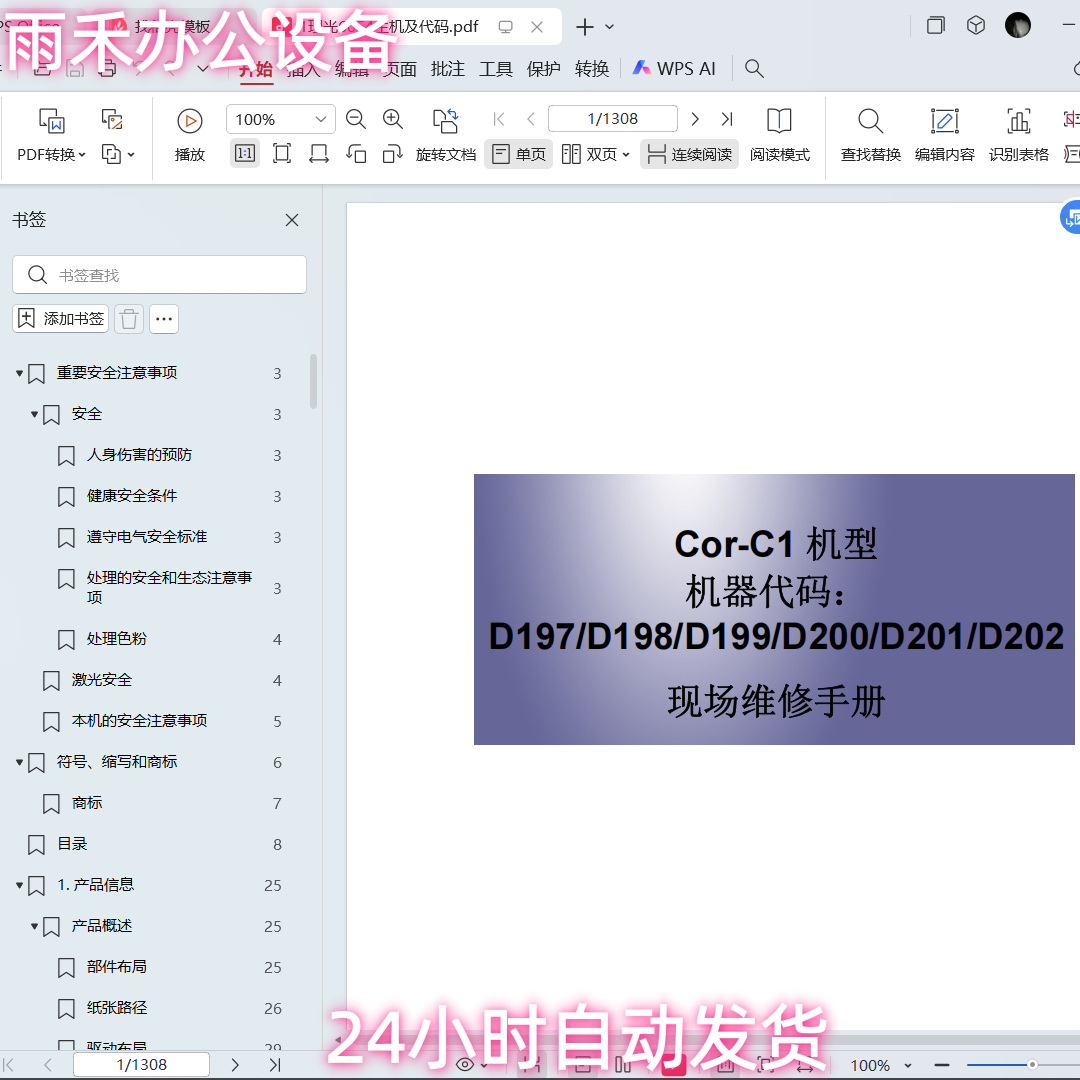Jump to last page in toolbar
This screenshot has height=1080, width=1080.
pyautogui.click(x=727, y=119)
